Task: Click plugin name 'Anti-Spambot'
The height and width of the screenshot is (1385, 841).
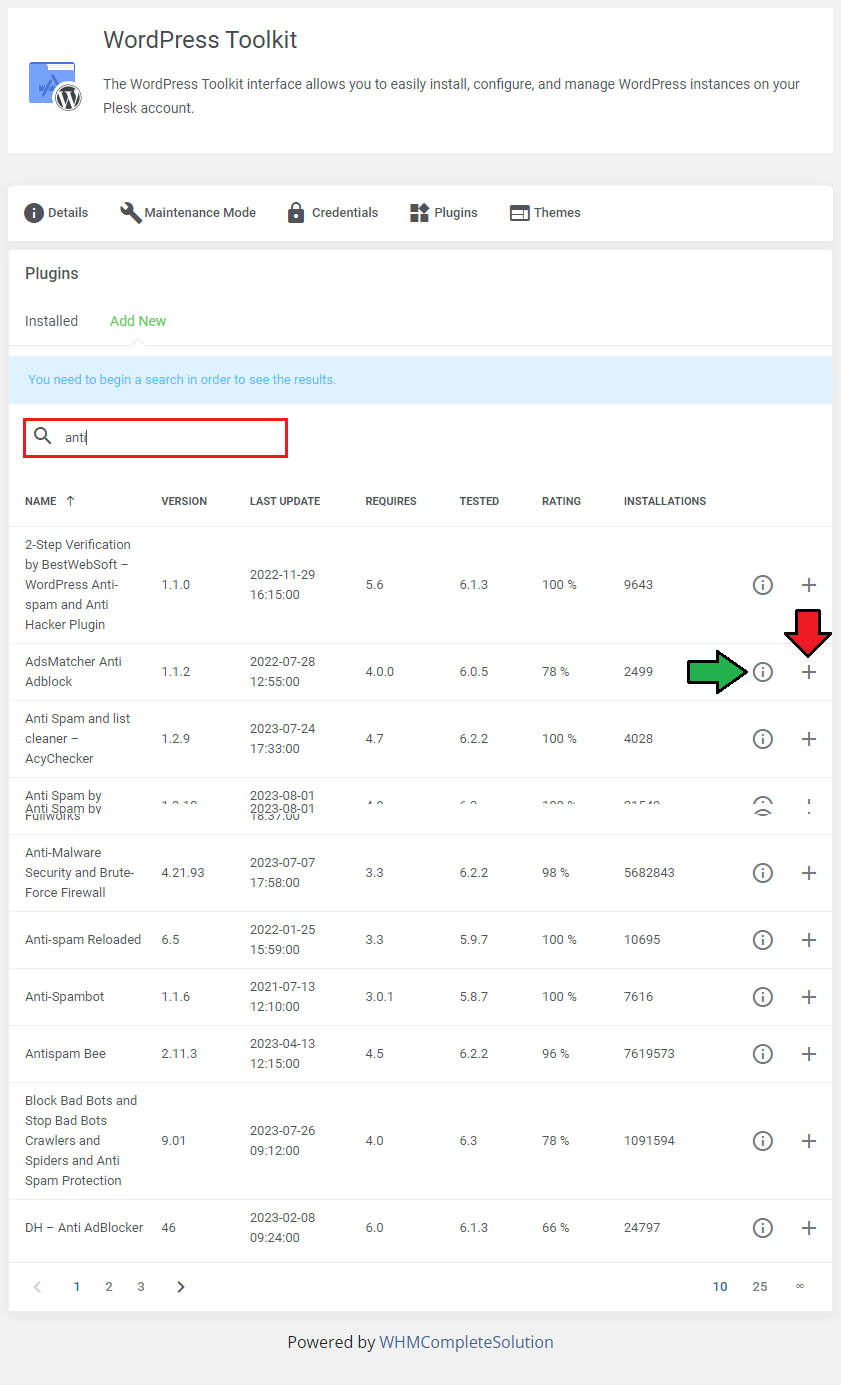Action: [x=65, y=997]
